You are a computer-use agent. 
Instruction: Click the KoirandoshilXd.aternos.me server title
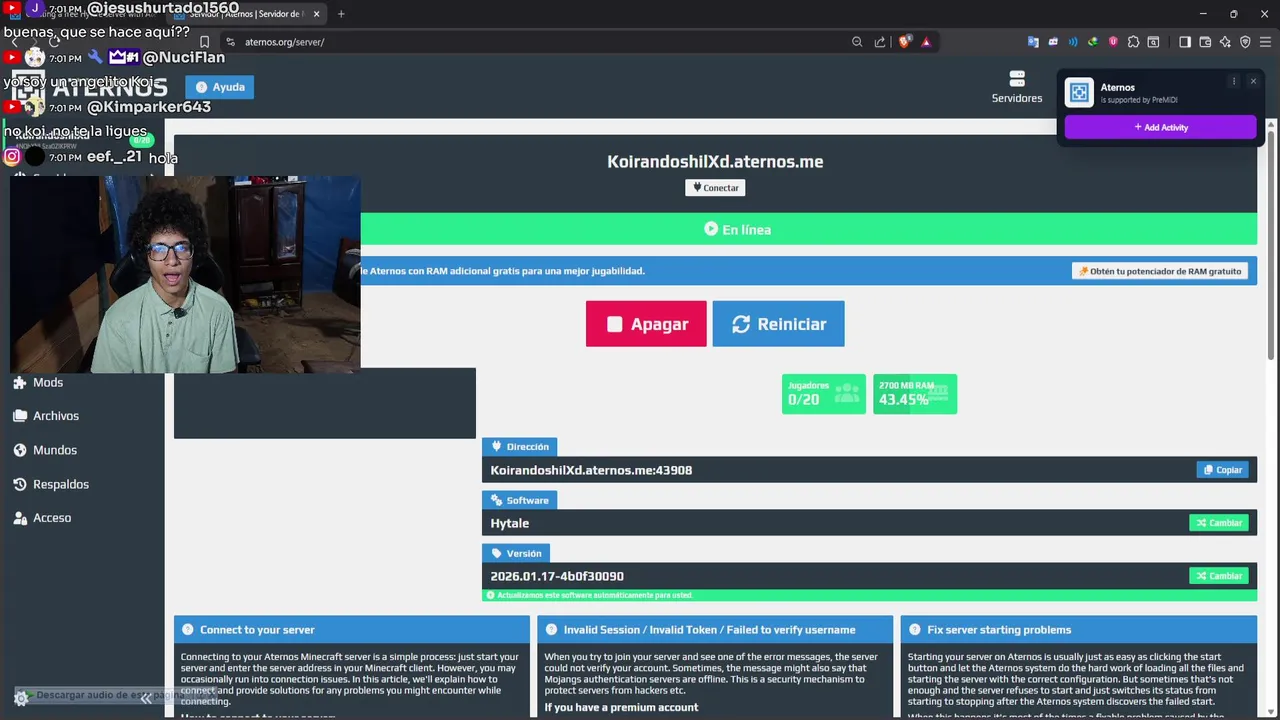[715, 161]
